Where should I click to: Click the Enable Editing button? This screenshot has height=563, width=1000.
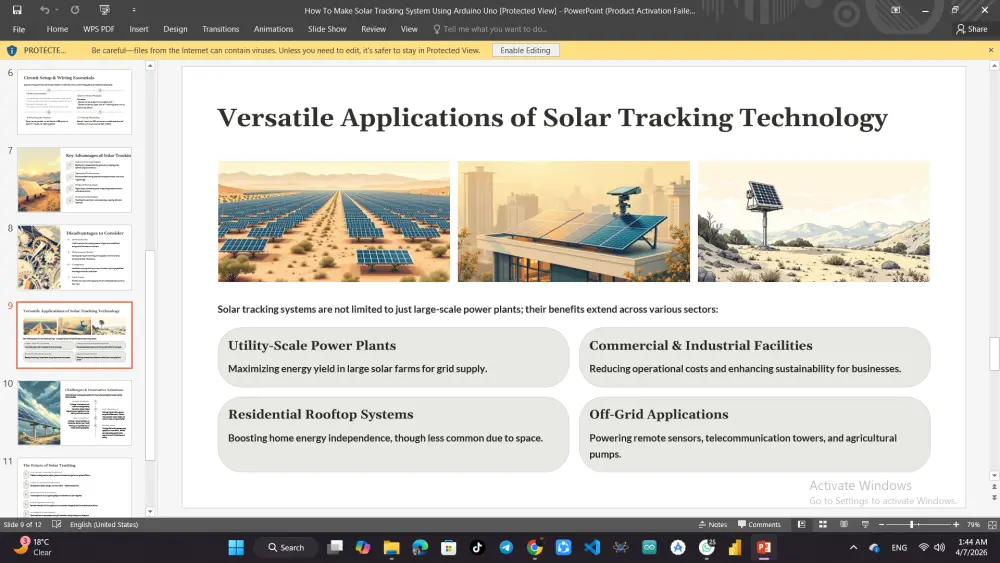526,50
